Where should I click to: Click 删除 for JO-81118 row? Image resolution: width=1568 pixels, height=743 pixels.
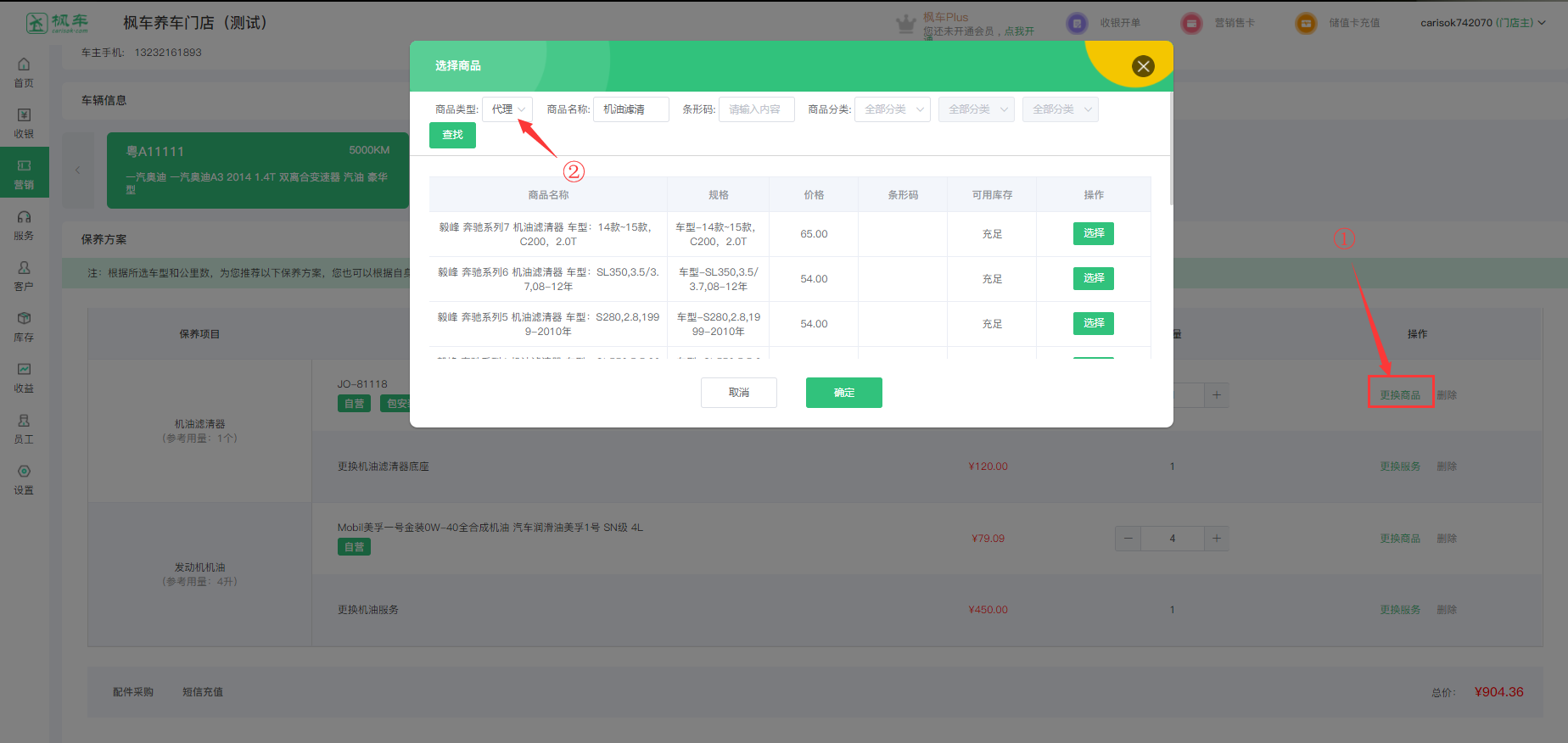click(x=1447, y=395)
